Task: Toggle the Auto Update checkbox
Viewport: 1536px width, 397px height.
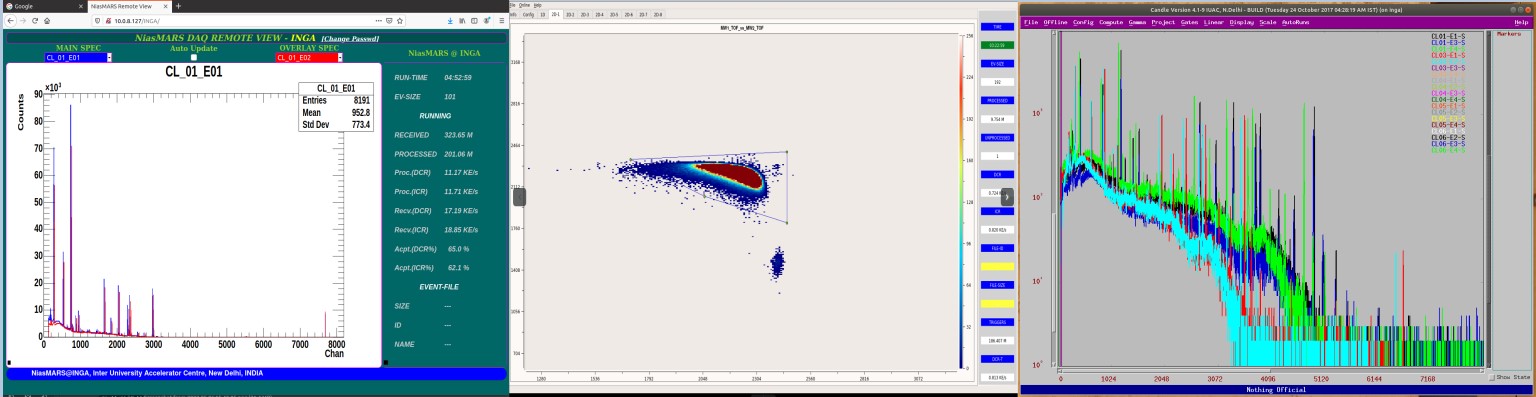Action: click(194, 57)
